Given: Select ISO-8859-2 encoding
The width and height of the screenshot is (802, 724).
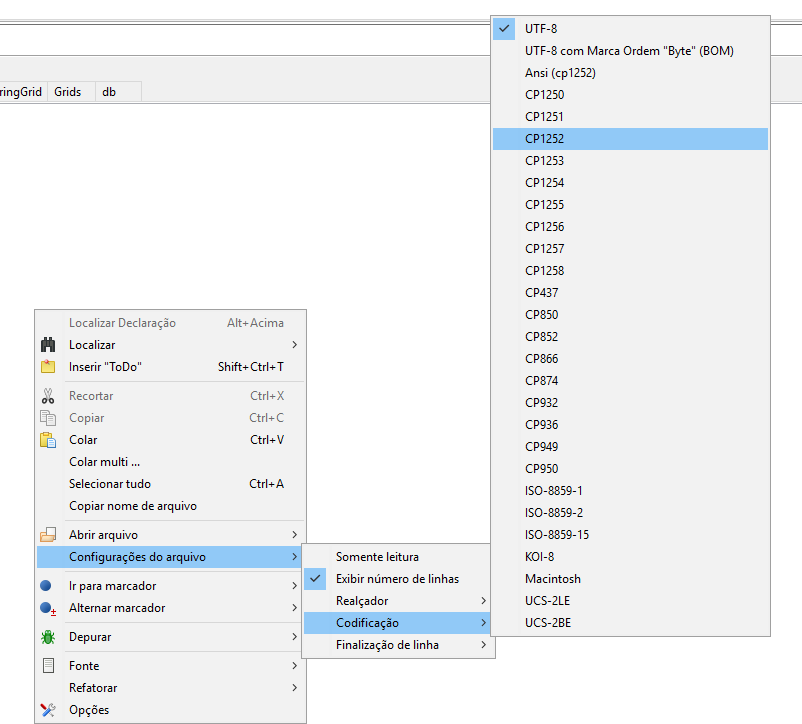Looking at the screenshot, I should (x=630, y=512).
